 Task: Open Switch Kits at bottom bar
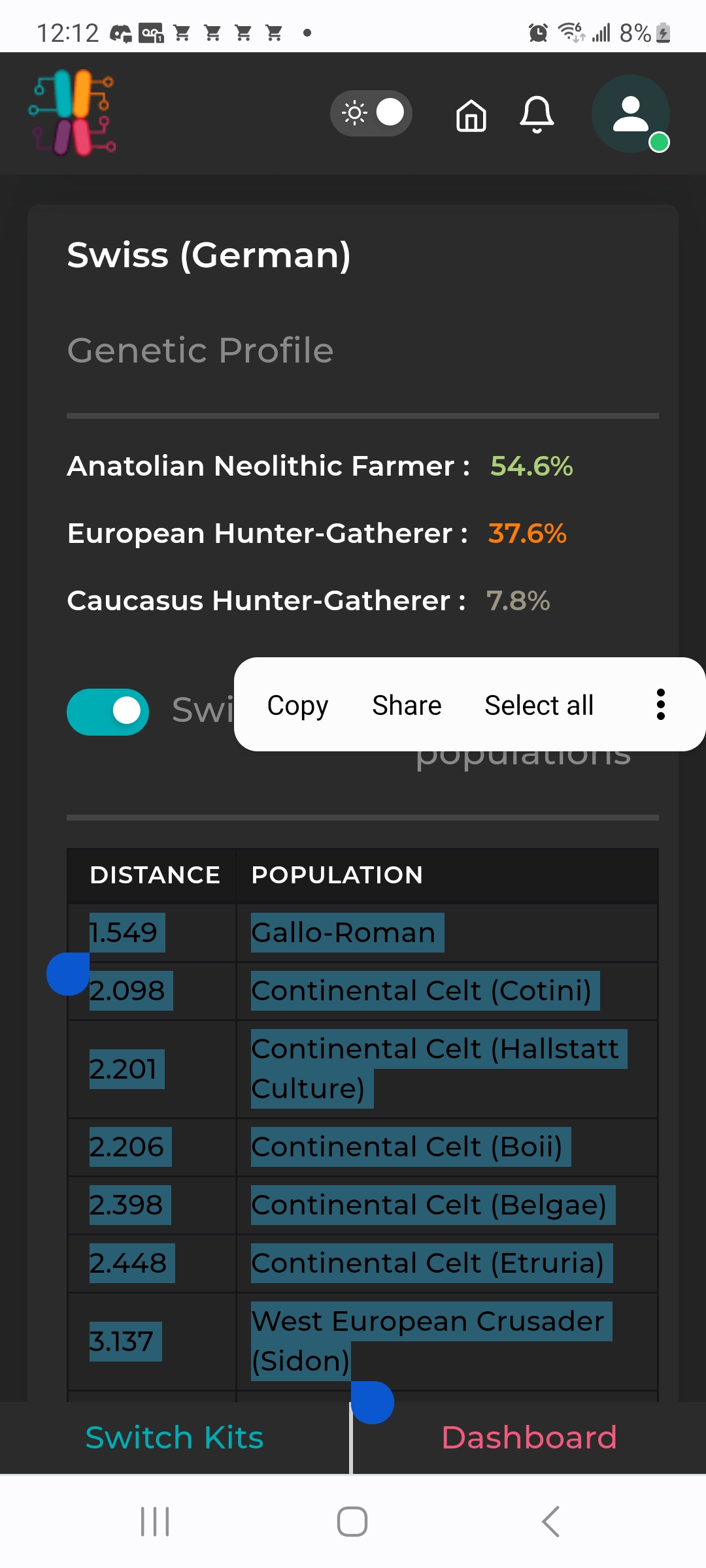(x=175, y=1438)
